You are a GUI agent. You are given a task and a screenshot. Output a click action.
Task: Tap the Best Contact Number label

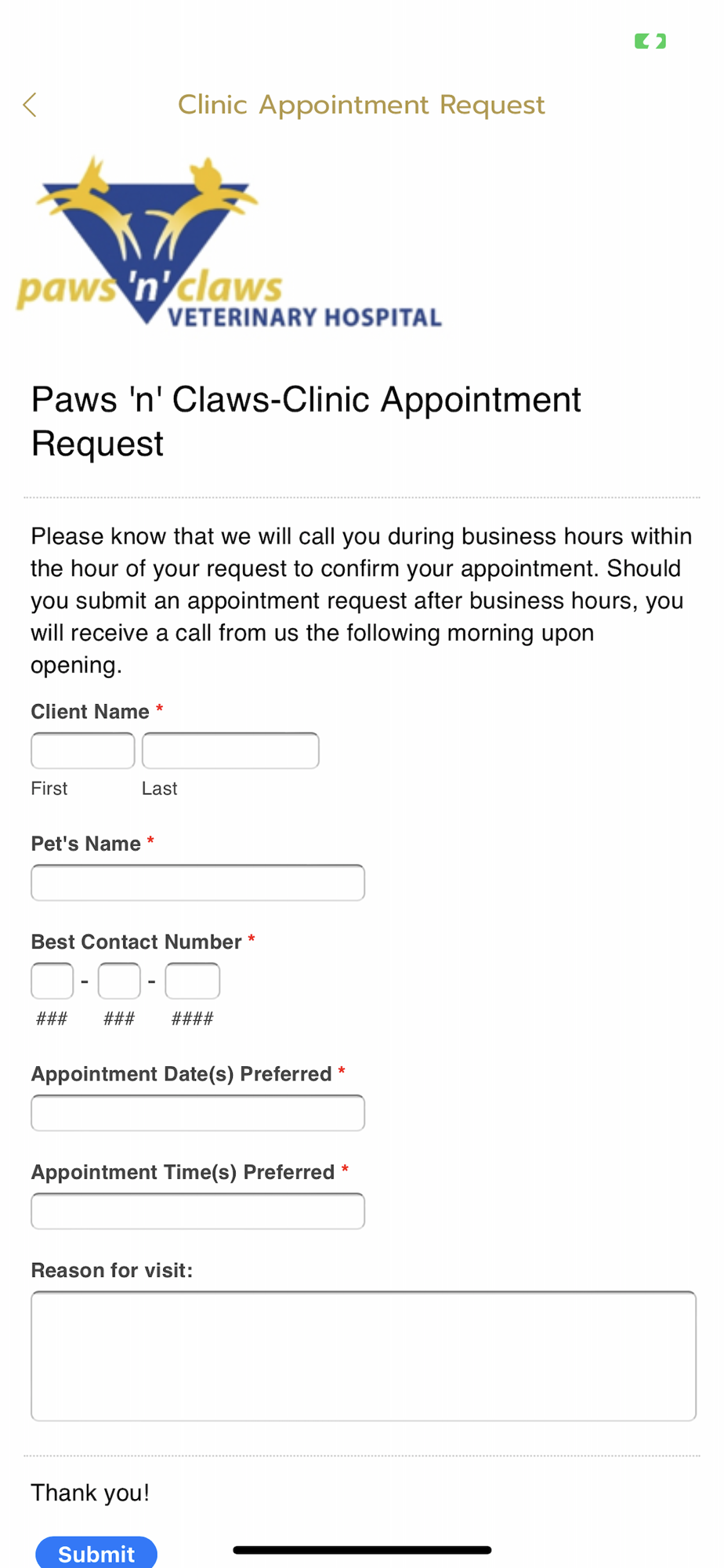point(136,942)
